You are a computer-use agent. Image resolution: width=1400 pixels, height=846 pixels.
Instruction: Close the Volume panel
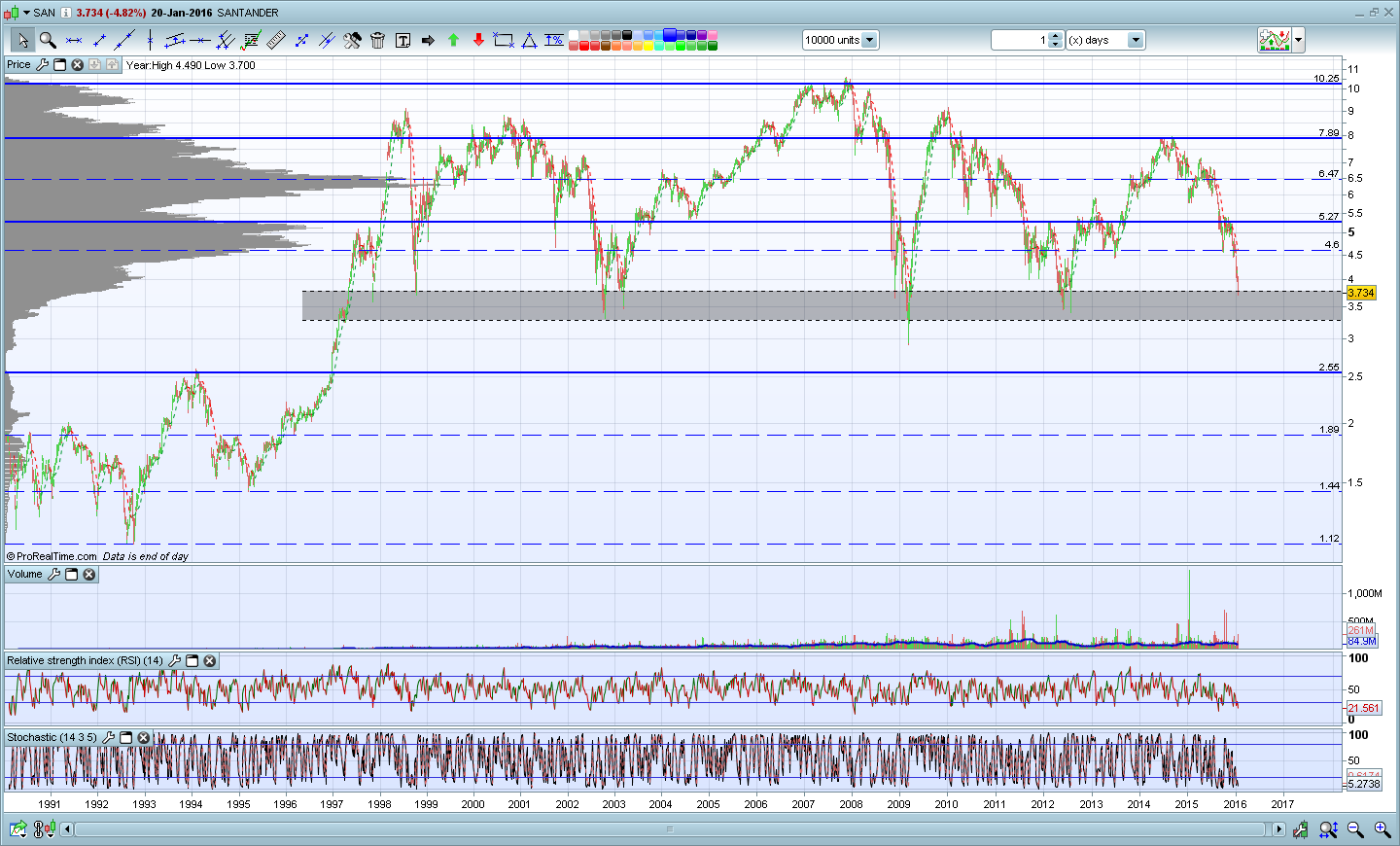tap(88, 575)
